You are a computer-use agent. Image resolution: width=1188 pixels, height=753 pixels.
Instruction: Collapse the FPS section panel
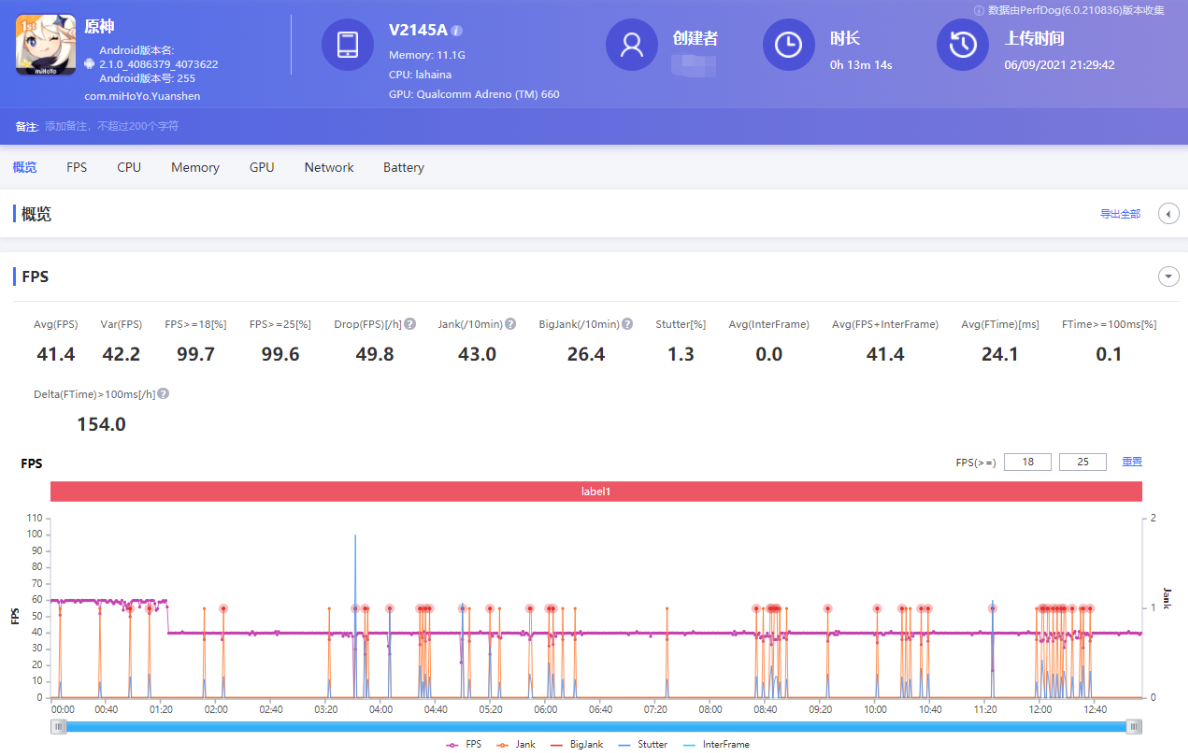pos(1168,276)
